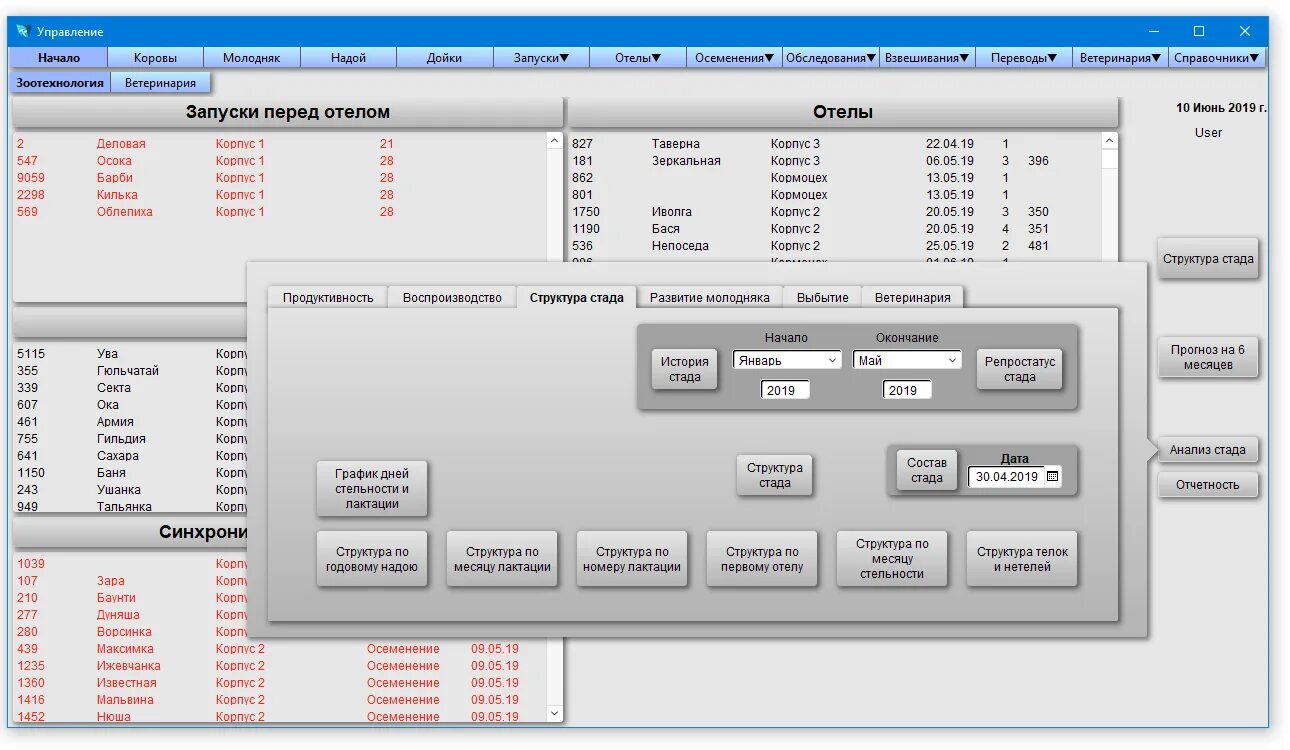Select row Деловая in Запуски list
This screenshot has height=750, width=1290.
pos(280,144)
